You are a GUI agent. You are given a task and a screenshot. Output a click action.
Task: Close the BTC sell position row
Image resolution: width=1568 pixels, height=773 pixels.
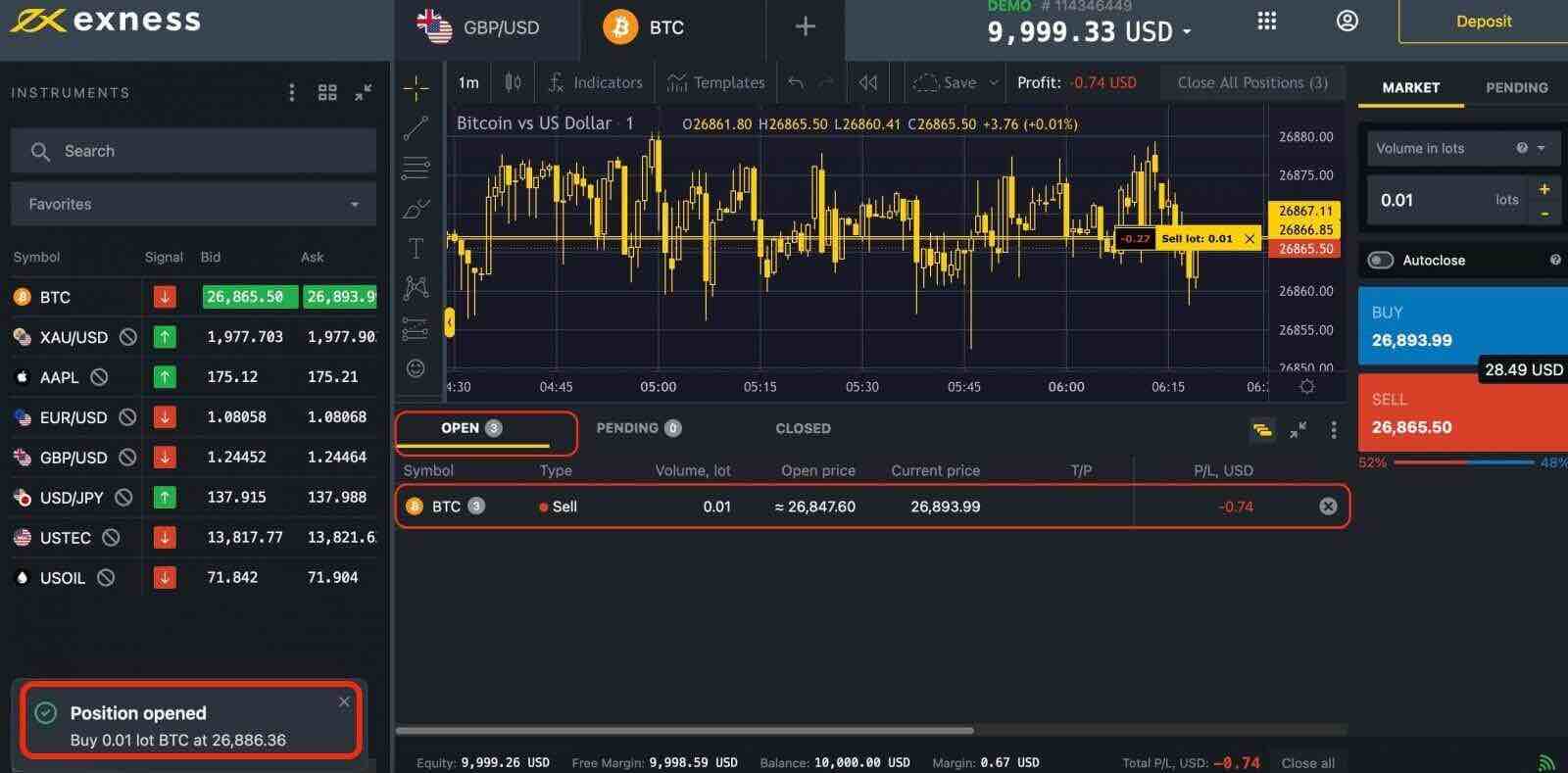(x=1328, y=507)
